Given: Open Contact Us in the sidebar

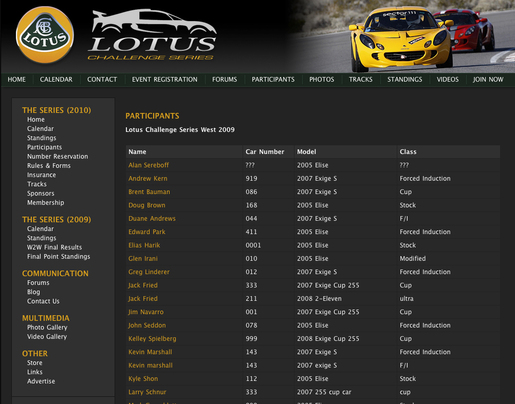Looking at the screenshot, I should pos(43,301).
